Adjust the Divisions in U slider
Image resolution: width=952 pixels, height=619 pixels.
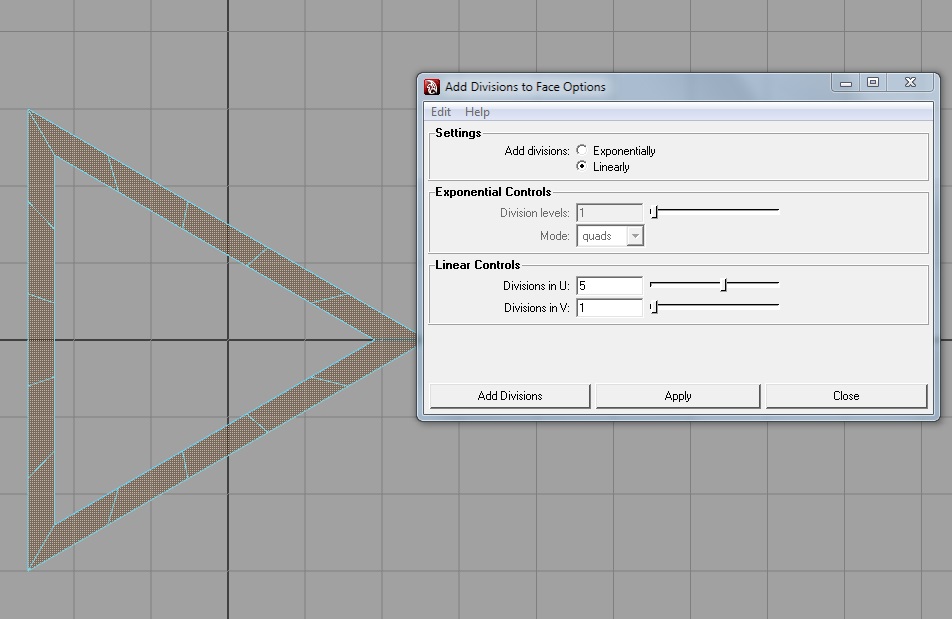[x=714, y=284]
